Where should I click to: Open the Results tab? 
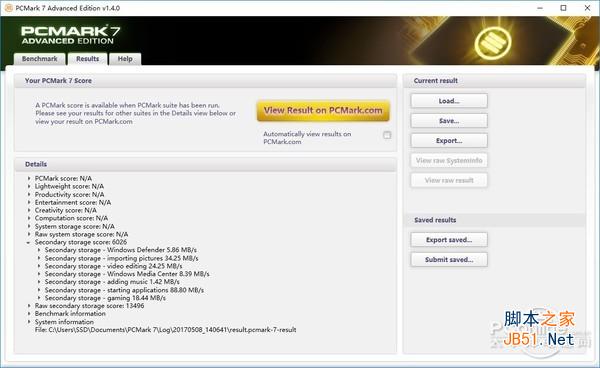point(88,59)
